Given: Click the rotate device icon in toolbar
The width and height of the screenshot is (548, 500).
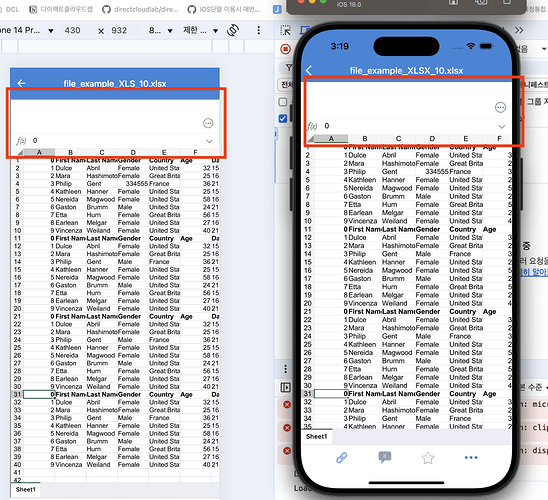Looking at the screenshot, I should [x=233, y=30].
